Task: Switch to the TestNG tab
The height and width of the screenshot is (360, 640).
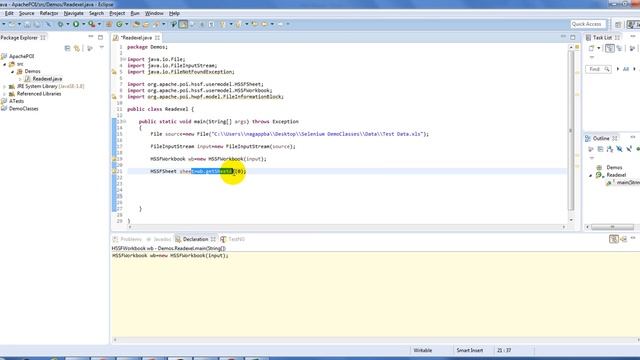Action: pos(233,239)
